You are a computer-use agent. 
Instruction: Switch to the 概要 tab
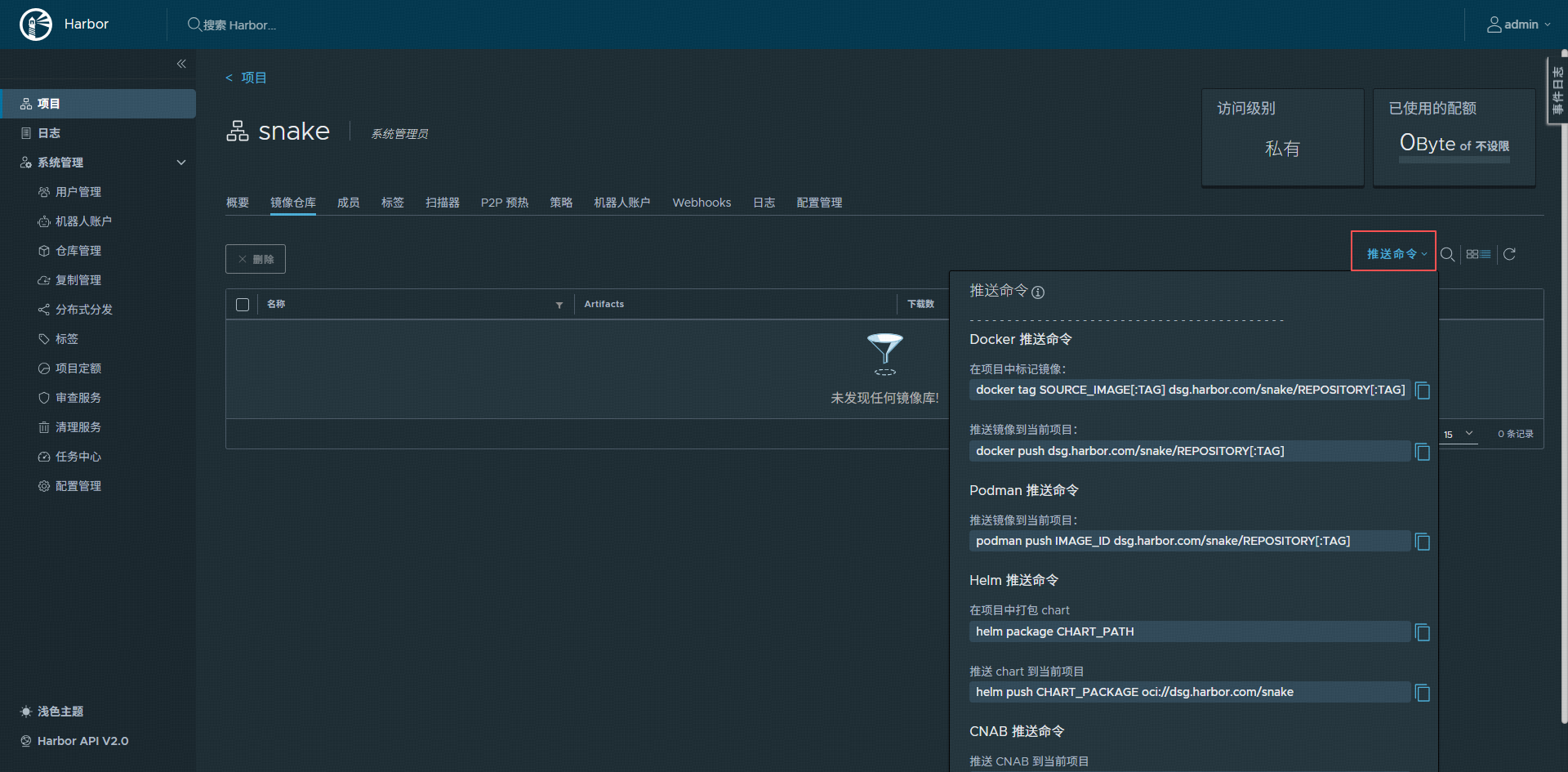(x=238, y=203)
